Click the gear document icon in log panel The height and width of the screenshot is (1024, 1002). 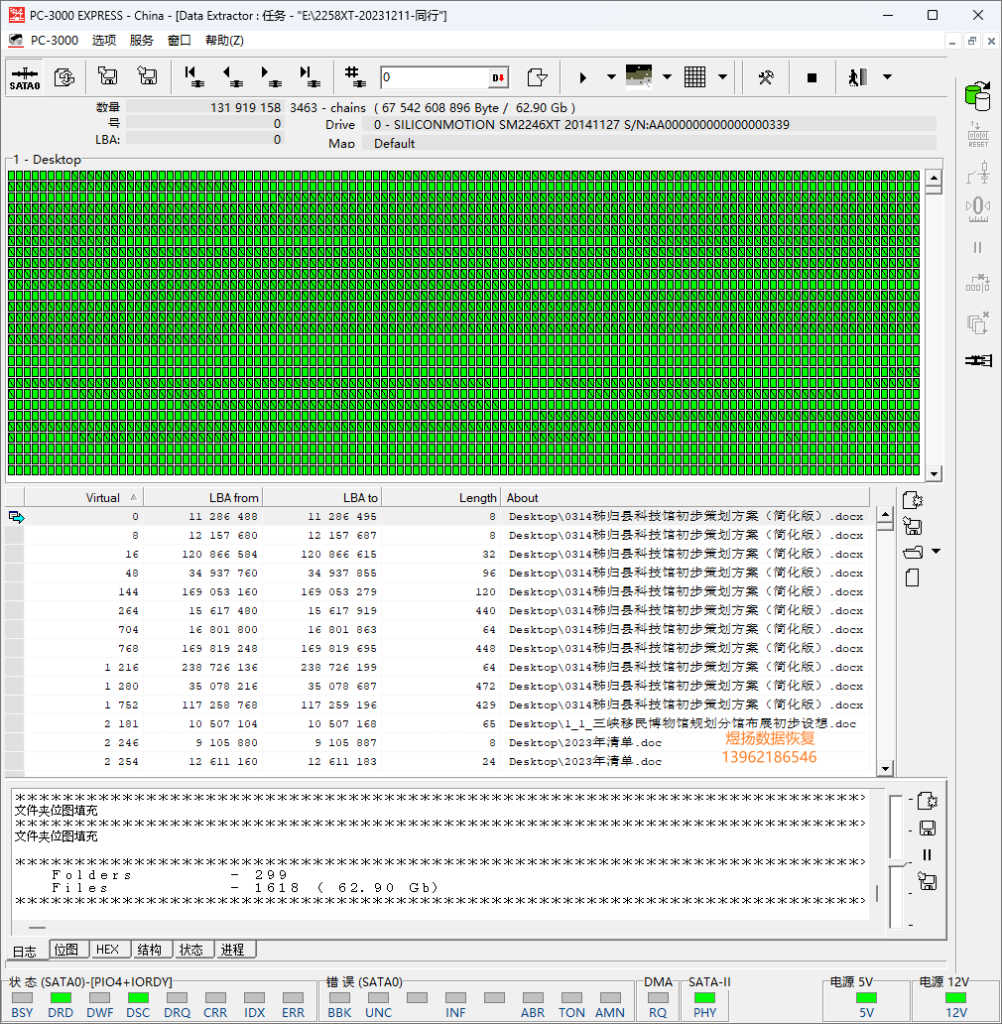click(x=927, y=801)
